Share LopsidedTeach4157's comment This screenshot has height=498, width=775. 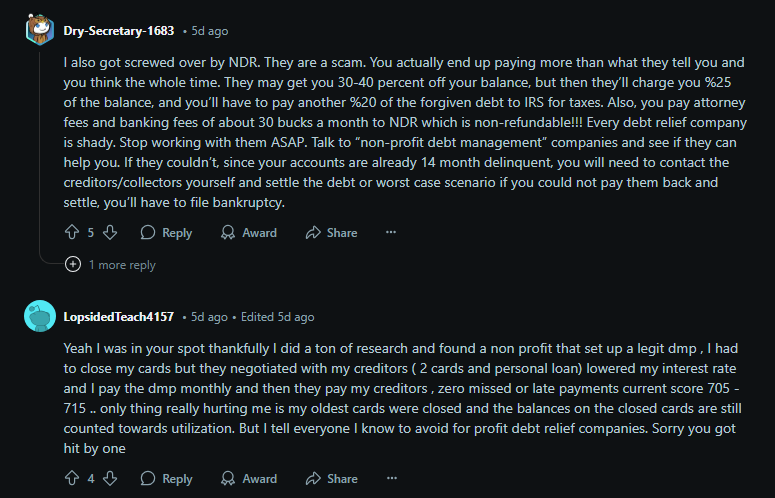pos(330,479)
